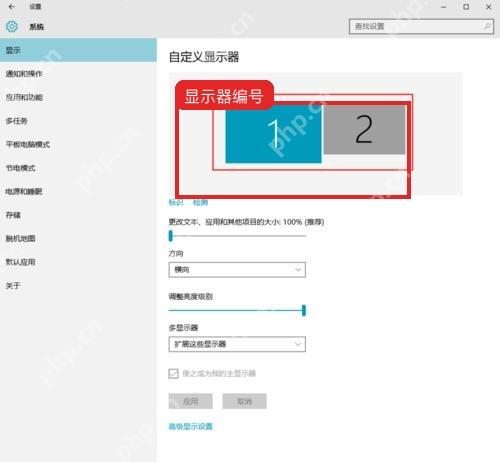Select display monitor 2
500x462 pixels.
tap(364, 130)
